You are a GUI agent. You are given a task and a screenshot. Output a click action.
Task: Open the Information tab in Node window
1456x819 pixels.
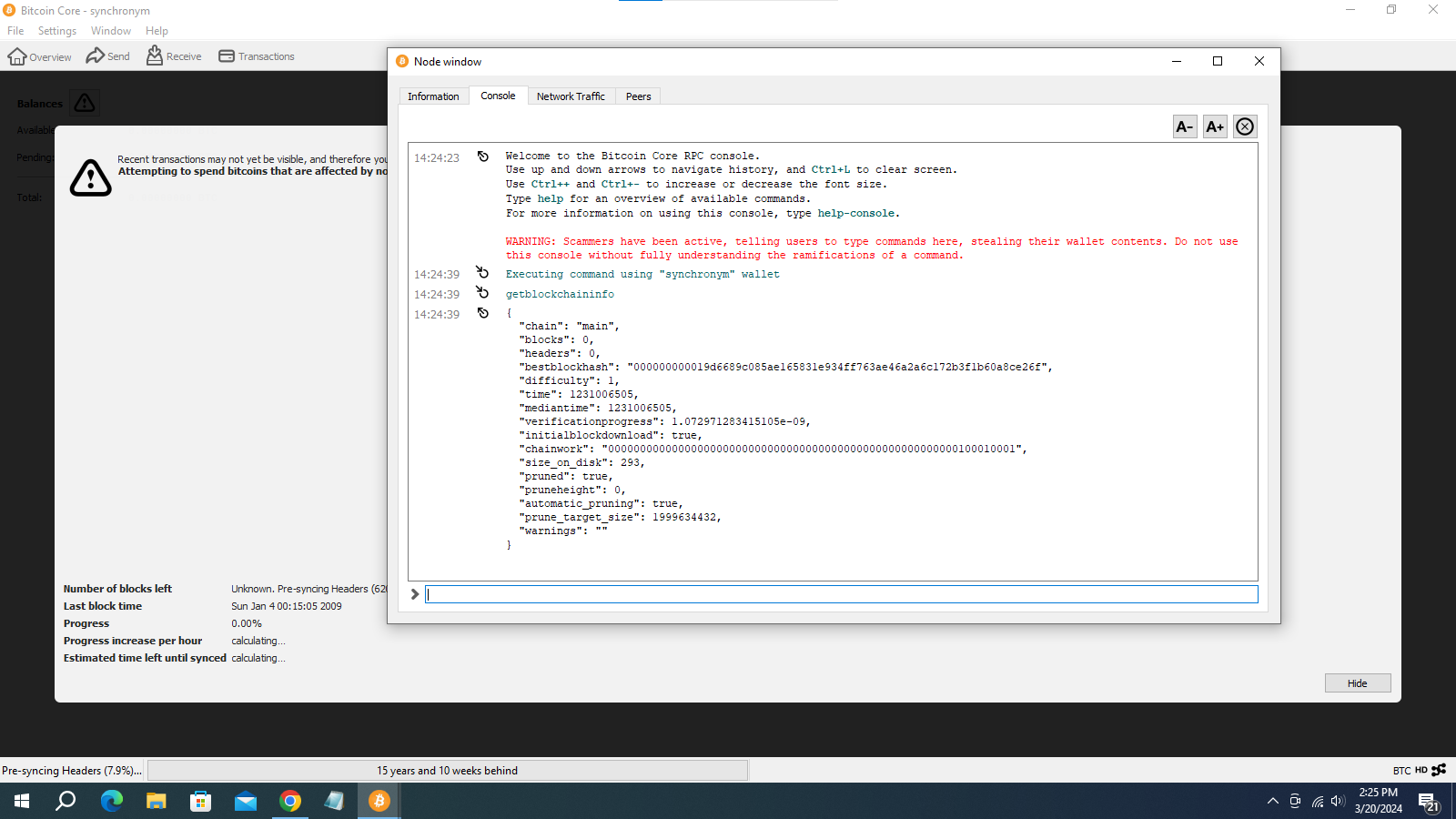click(x=433, y=96)
